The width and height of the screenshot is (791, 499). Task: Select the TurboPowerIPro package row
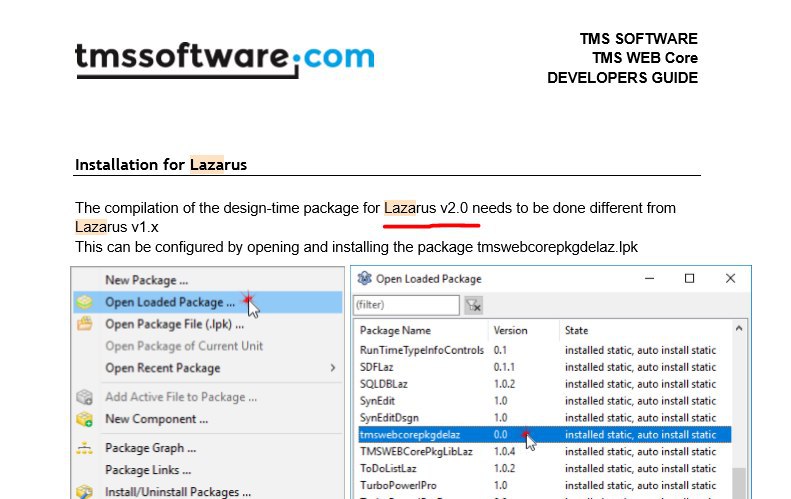pyautogui.click(x=544, y=485)
